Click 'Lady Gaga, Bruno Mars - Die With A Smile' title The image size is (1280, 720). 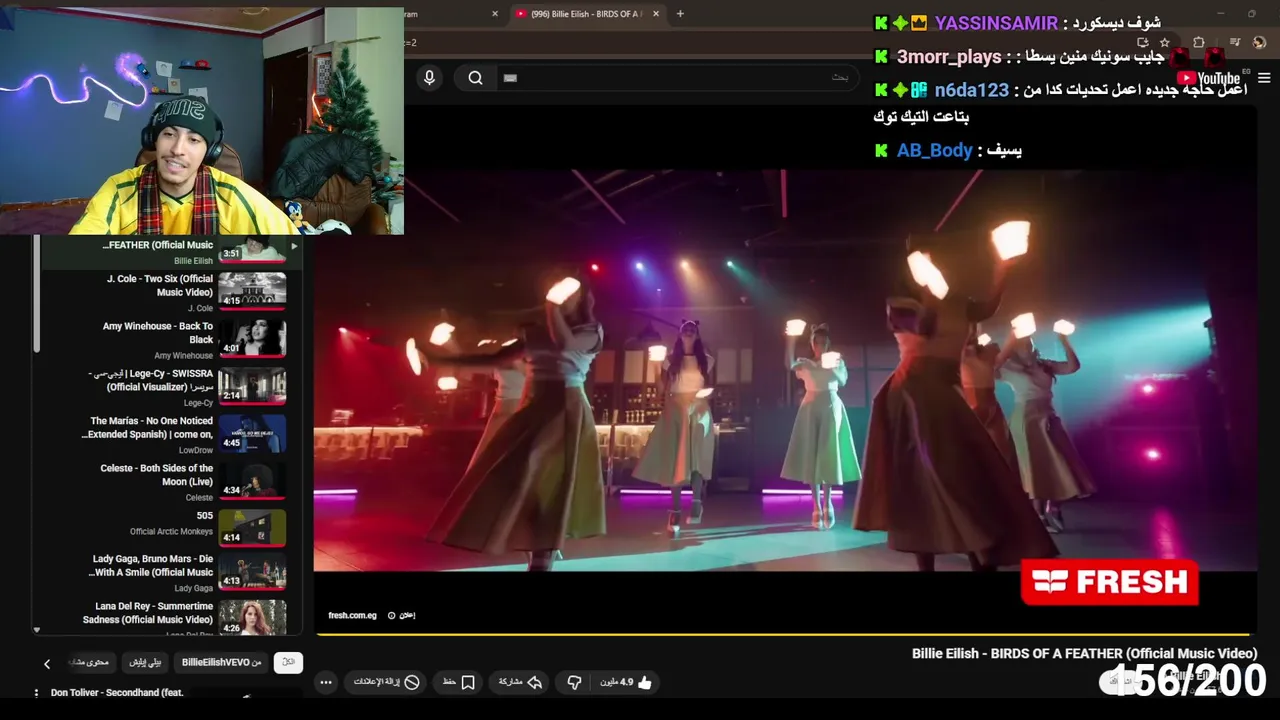click(151, 566)
